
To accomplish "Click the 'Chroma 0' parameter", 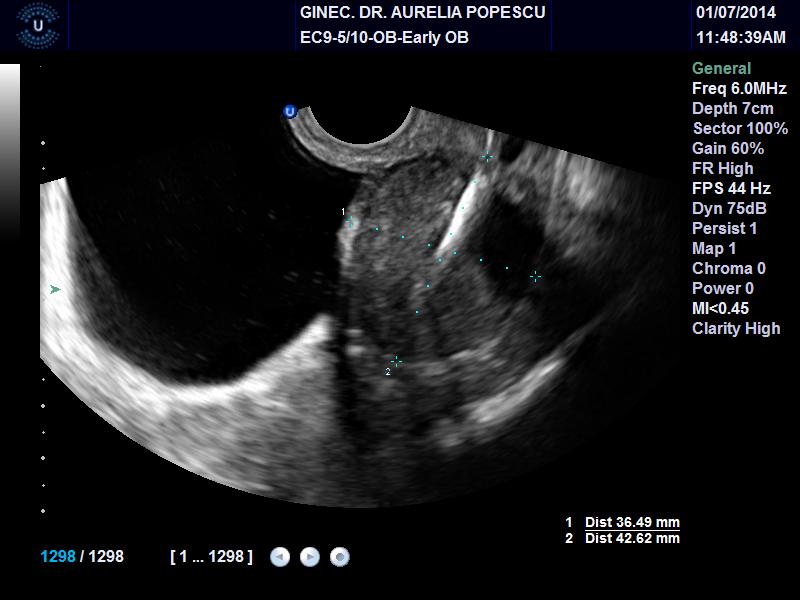I will pyautogui.click(x=729, y=268).
